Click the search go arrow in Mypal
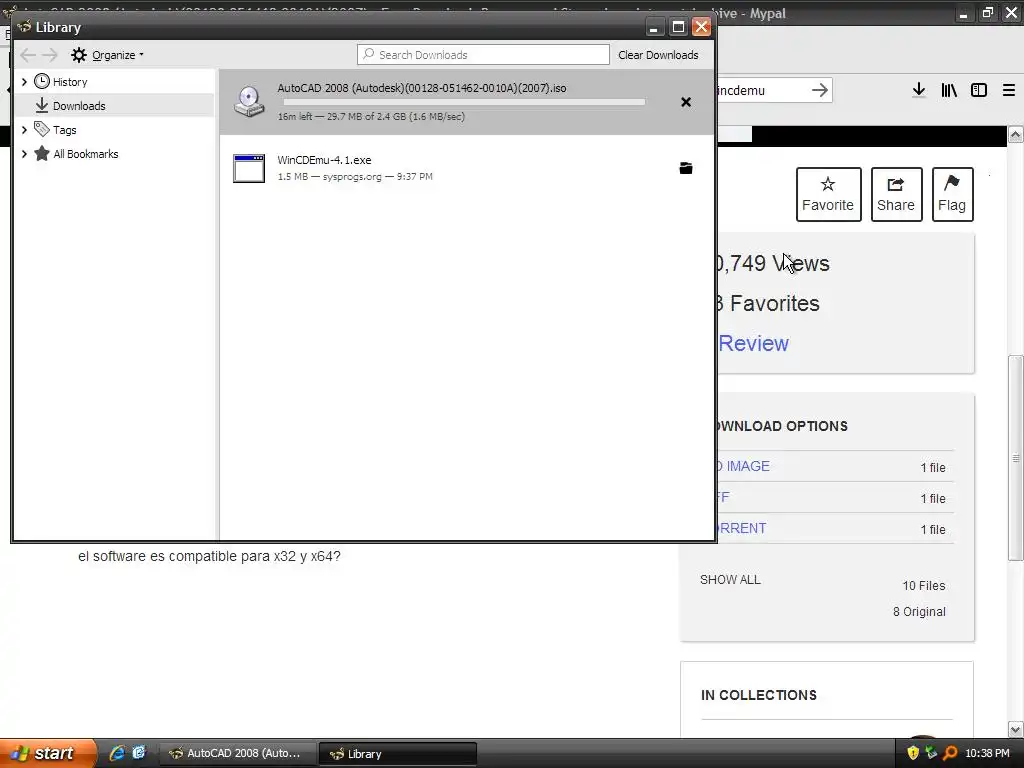1024x768 pixels. pos(820,90)
